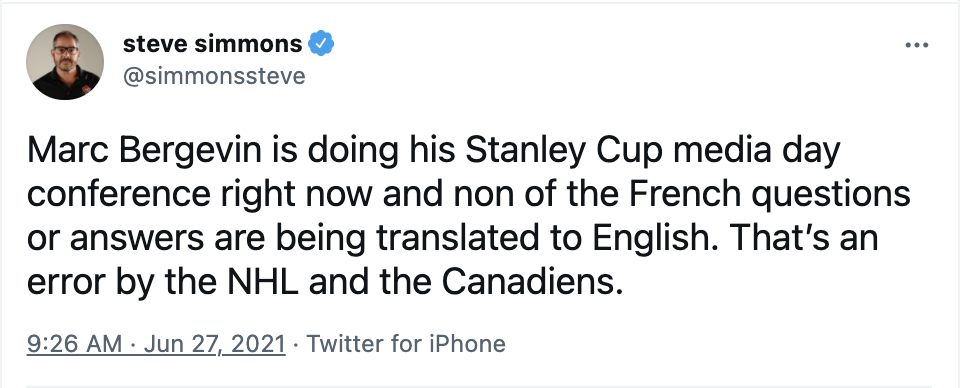960x388 pixels.
Task: Open the @simmonssteve handle link
Action: pos(214,76)
